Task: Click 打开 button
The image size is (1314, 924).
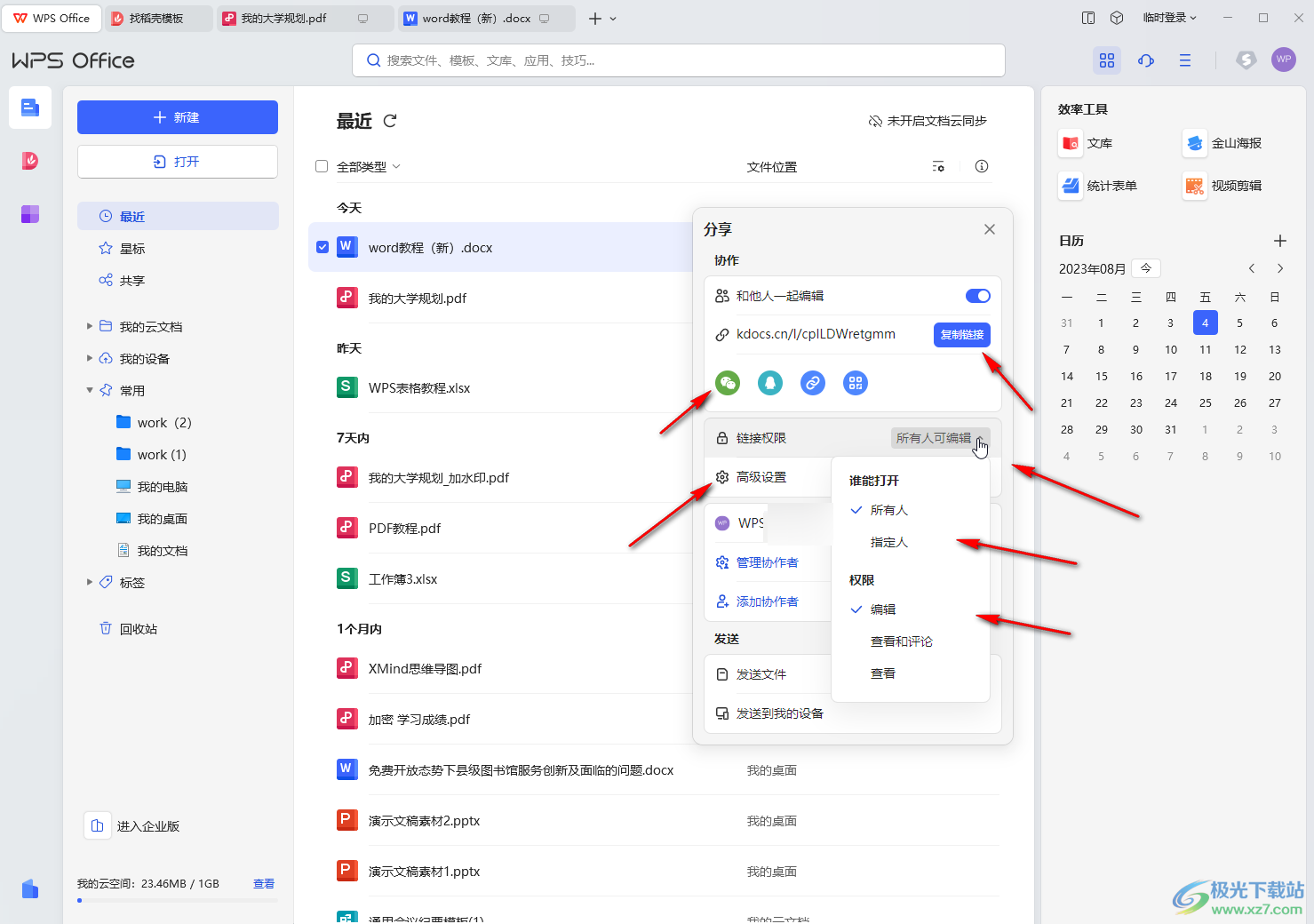Action: click(x=178, y=162)
